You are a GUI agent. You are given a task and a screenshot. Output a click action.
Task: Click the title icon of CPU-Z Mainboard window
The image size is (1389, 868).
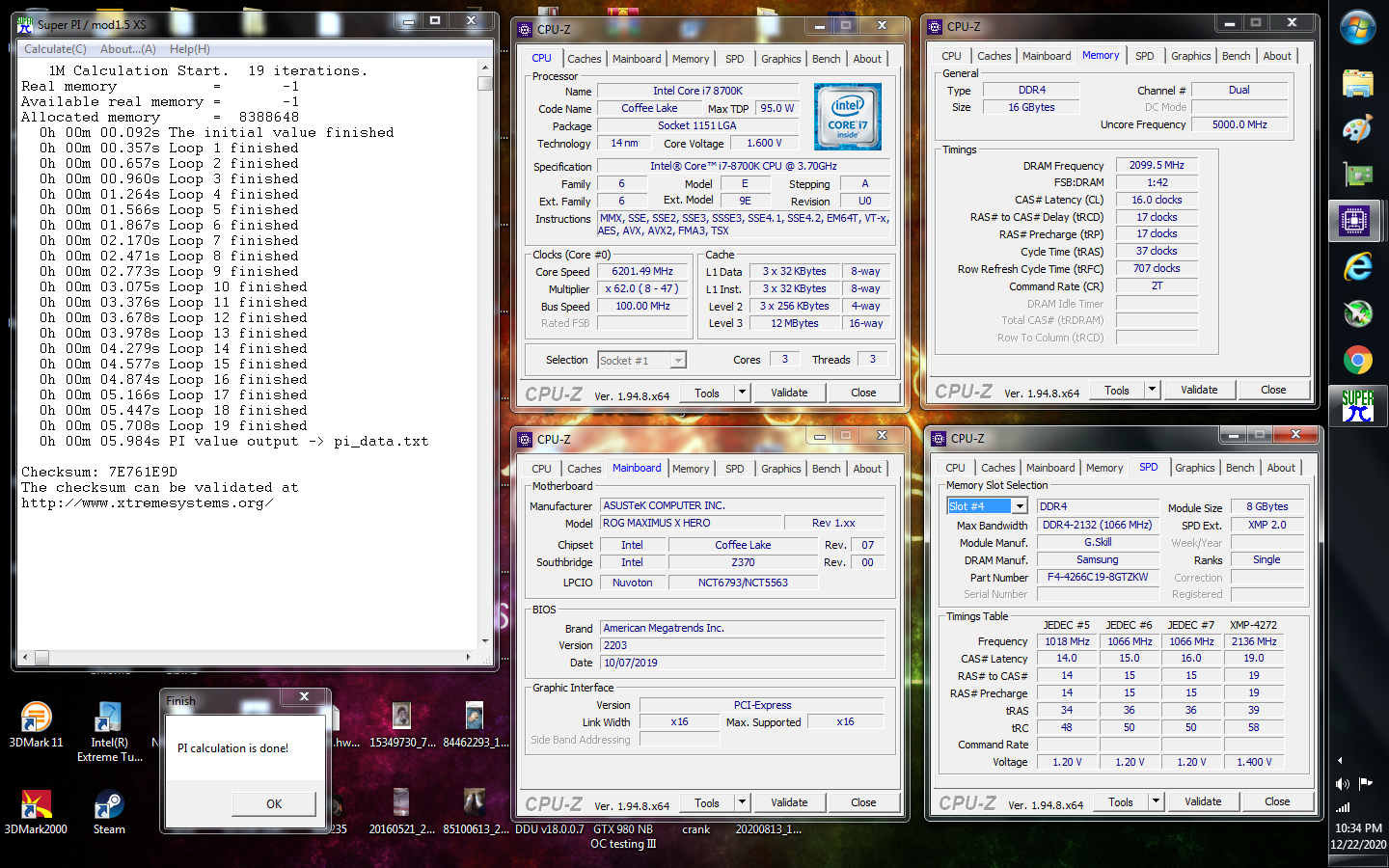pyautogui.click(x=525, y=439)
